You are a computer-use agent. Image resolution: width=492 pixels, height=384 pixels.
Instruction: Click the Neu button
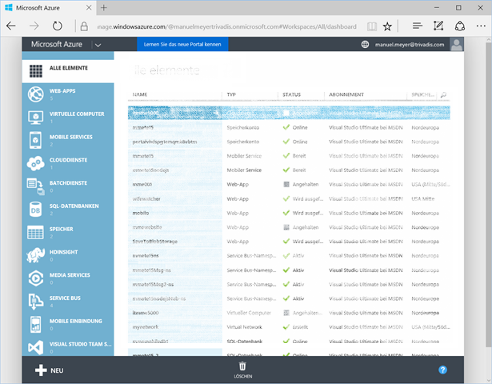coord(49,370)
